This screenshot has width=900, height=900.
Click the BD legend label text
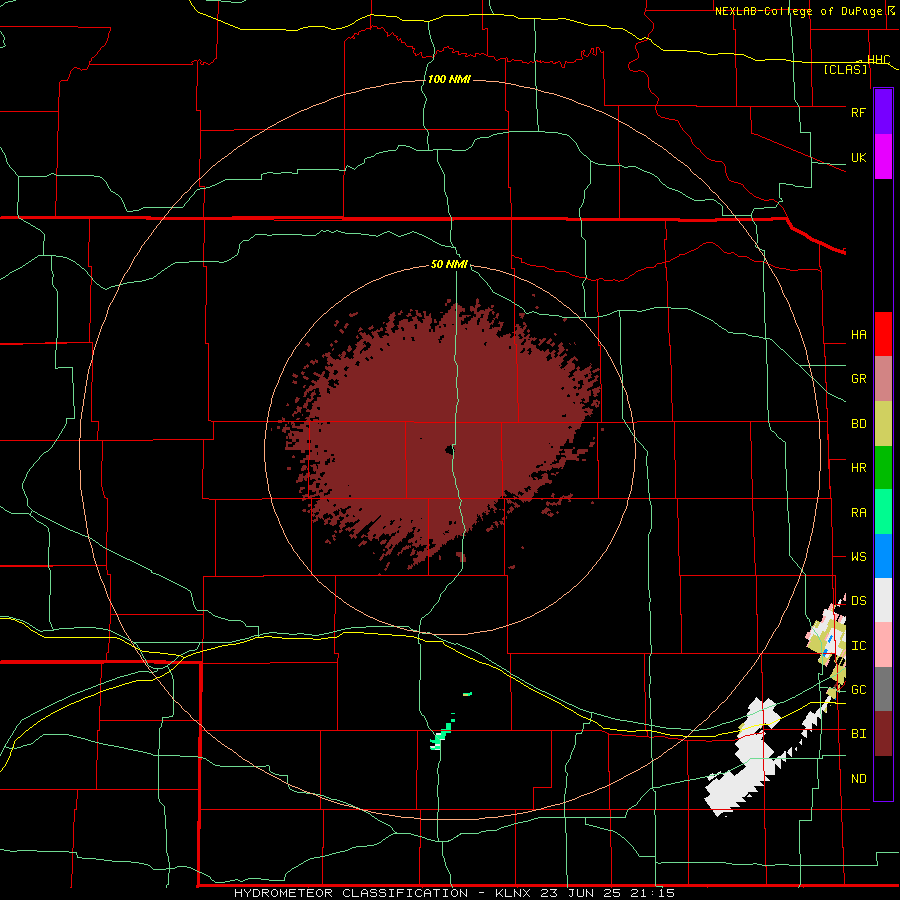point(858,424)
